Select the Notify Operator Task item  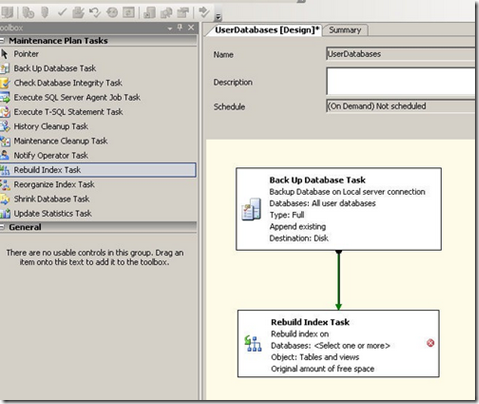click(98, 156)
